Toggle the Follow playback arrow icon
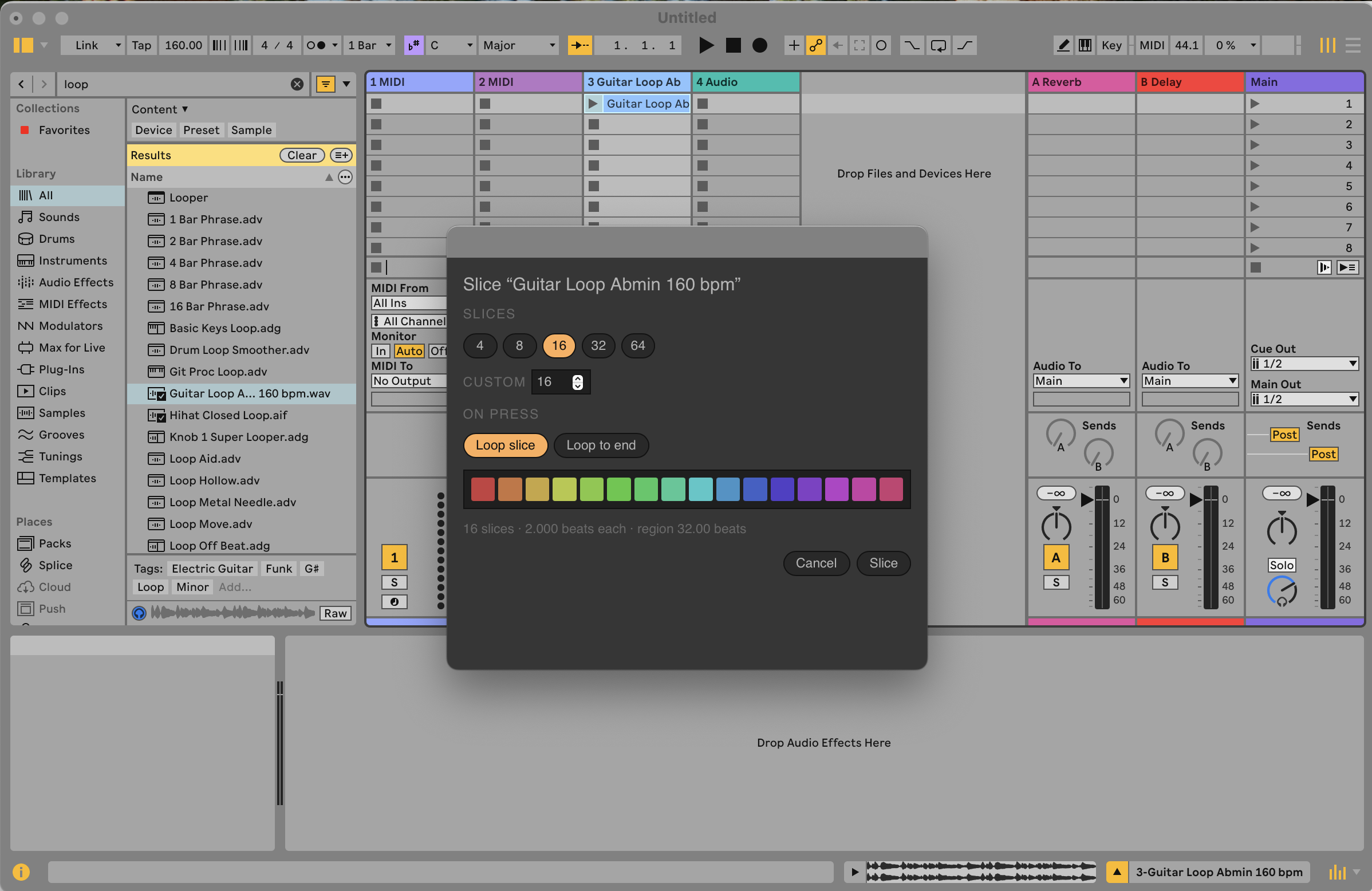Viewport: 1372px width, 891px height. click(580, 45)
